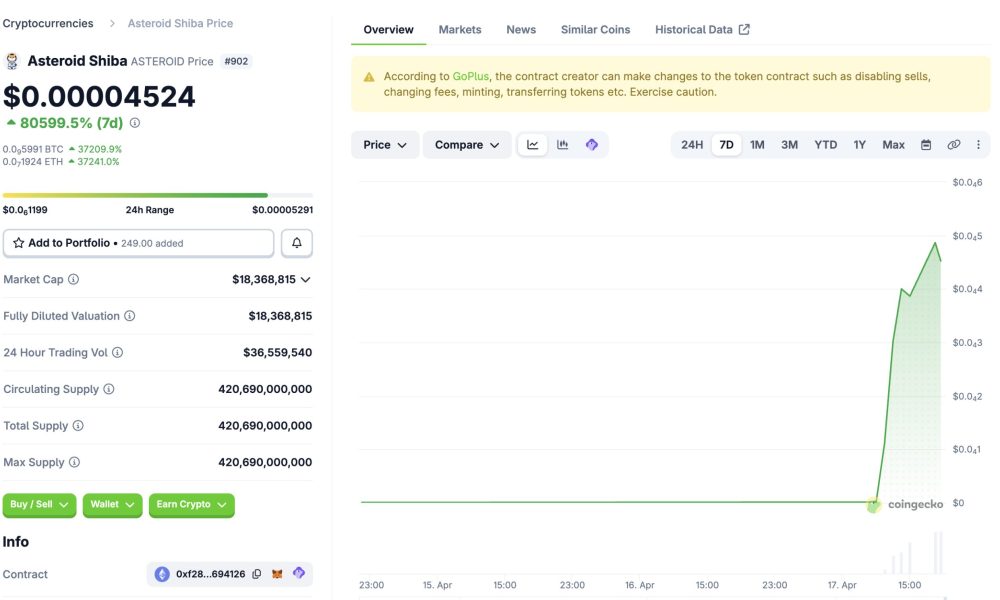The image size is (1000, 600).
Task: Copy the contract address with copy icon
Action: pyautogui.click(x=256, y=574)
